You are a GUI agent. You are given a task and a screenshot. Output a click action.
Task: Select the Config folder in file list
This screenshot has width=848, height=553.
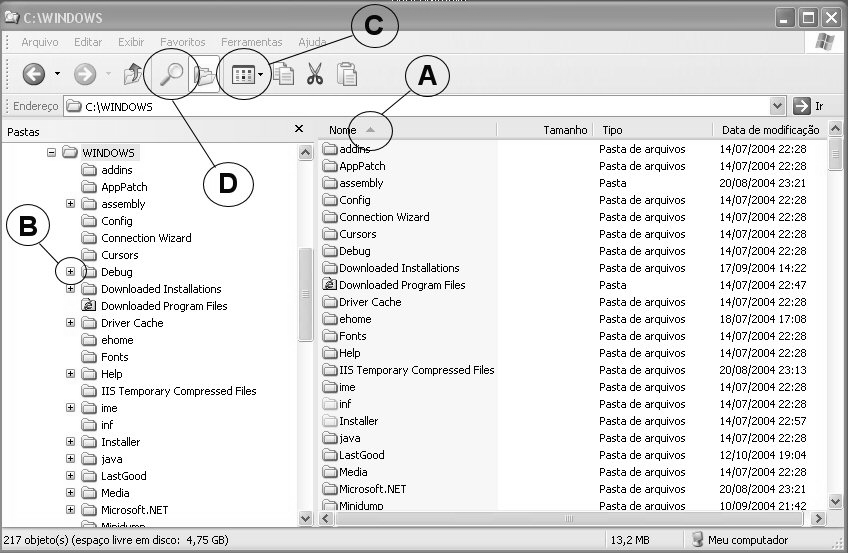(347, 199)
